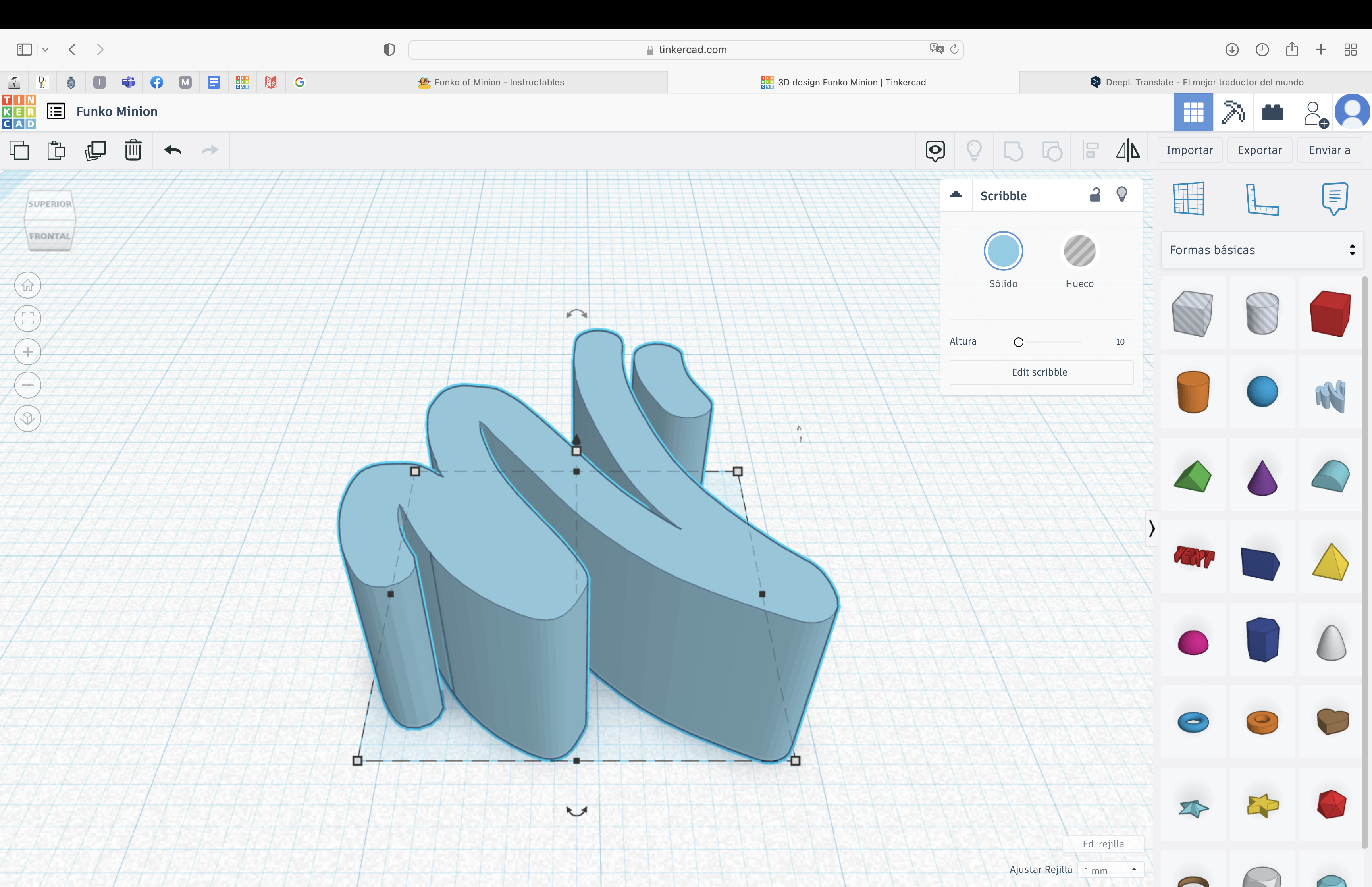Open the Formas básicas shape dropdown
This screenshot has height=887, width=1372.
pyautogui.click(x=1262, y=250)
